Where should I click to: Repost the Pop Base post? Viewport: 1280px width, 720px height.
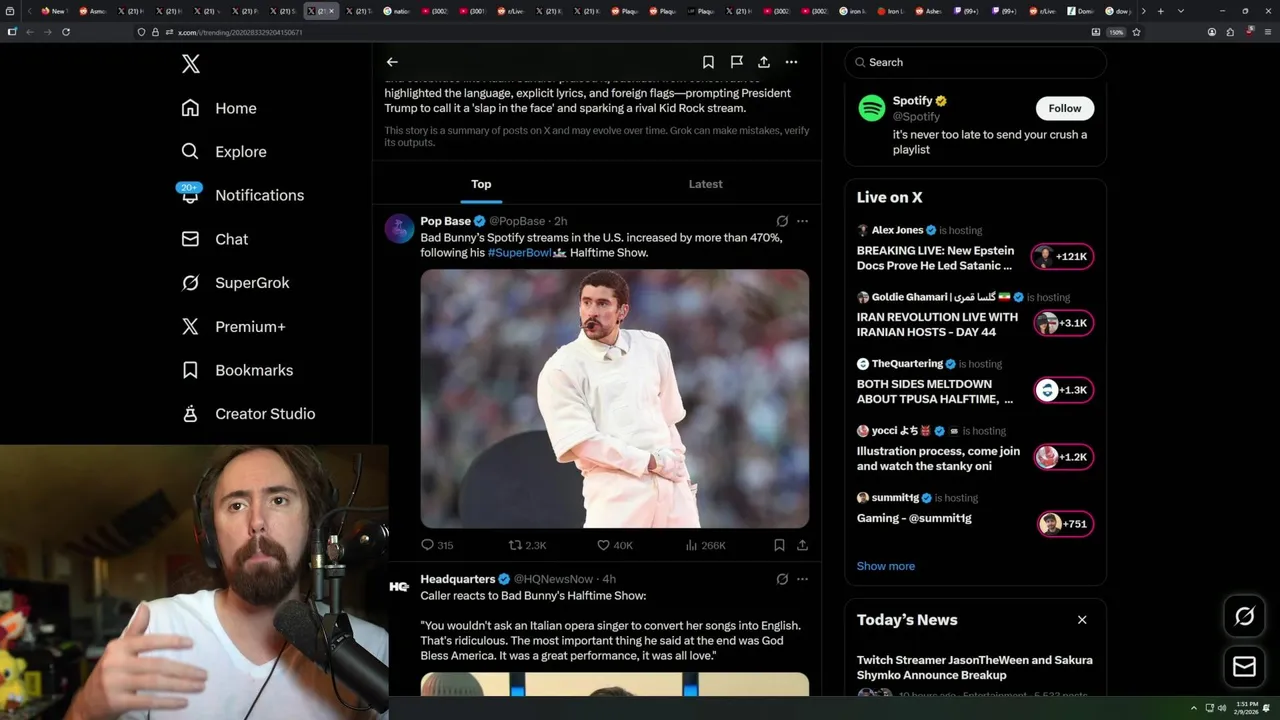pos(528,545)
